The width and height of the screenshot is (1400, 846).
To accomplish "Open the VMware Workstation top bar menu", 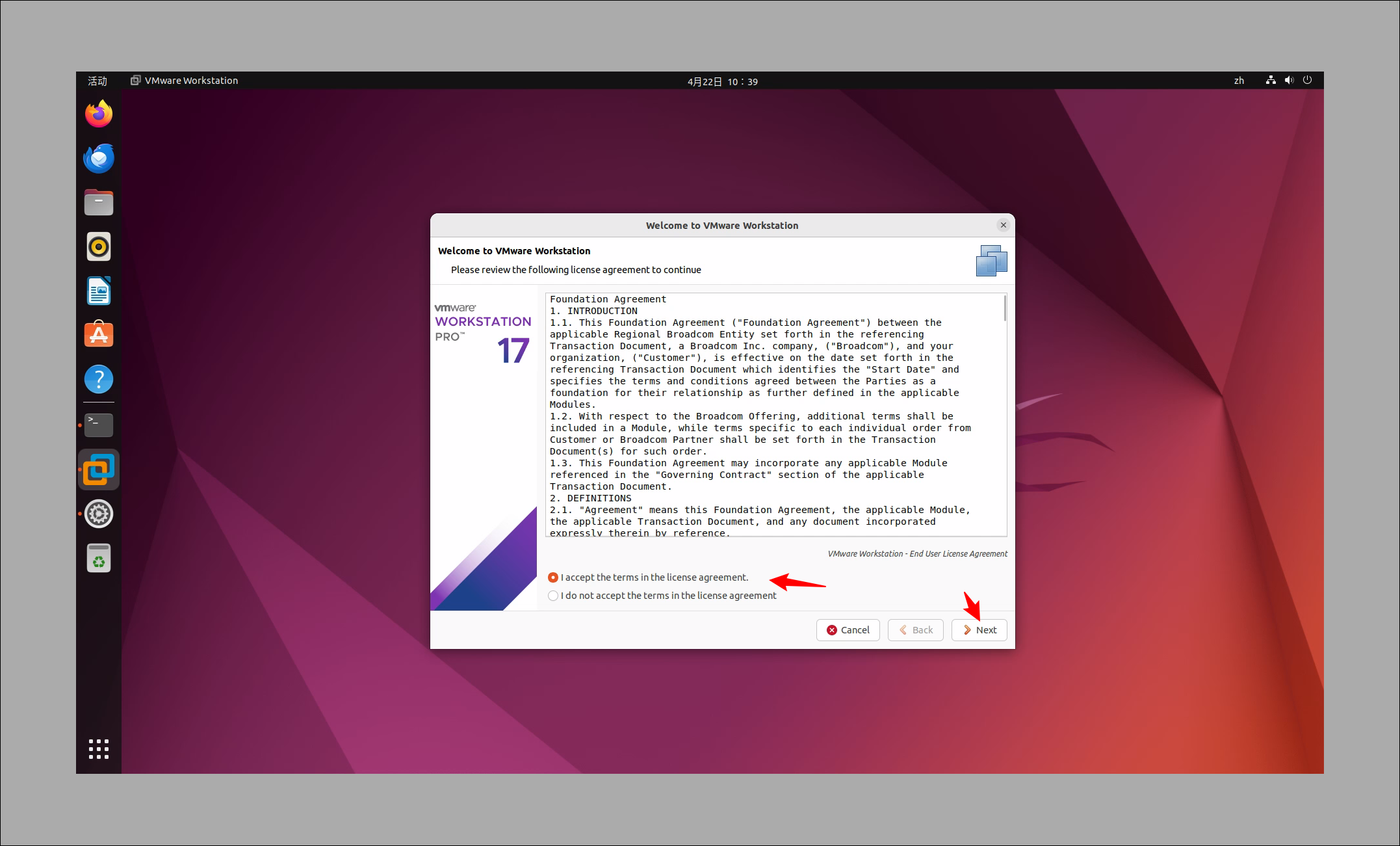I will point(185,81).
